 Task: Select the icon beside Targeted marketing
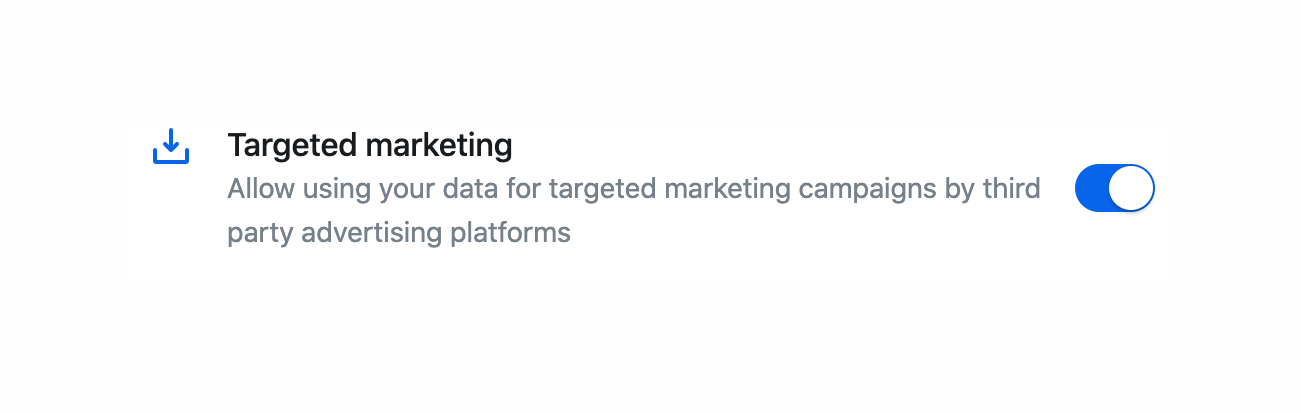[x=171, y=146]
